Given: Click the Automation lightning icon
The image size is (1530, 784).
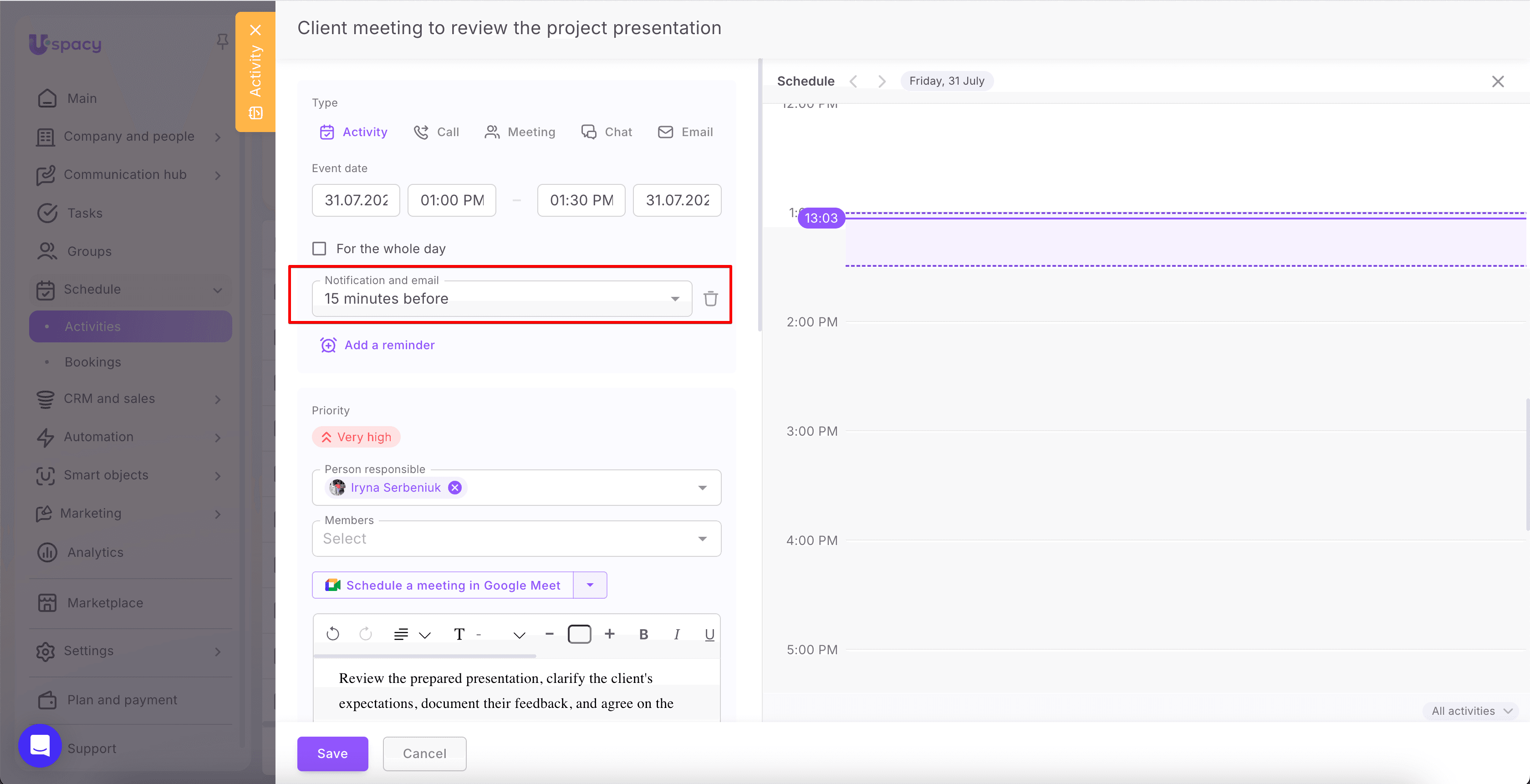Looking at the screenshot, I should (x=45, y=437).
